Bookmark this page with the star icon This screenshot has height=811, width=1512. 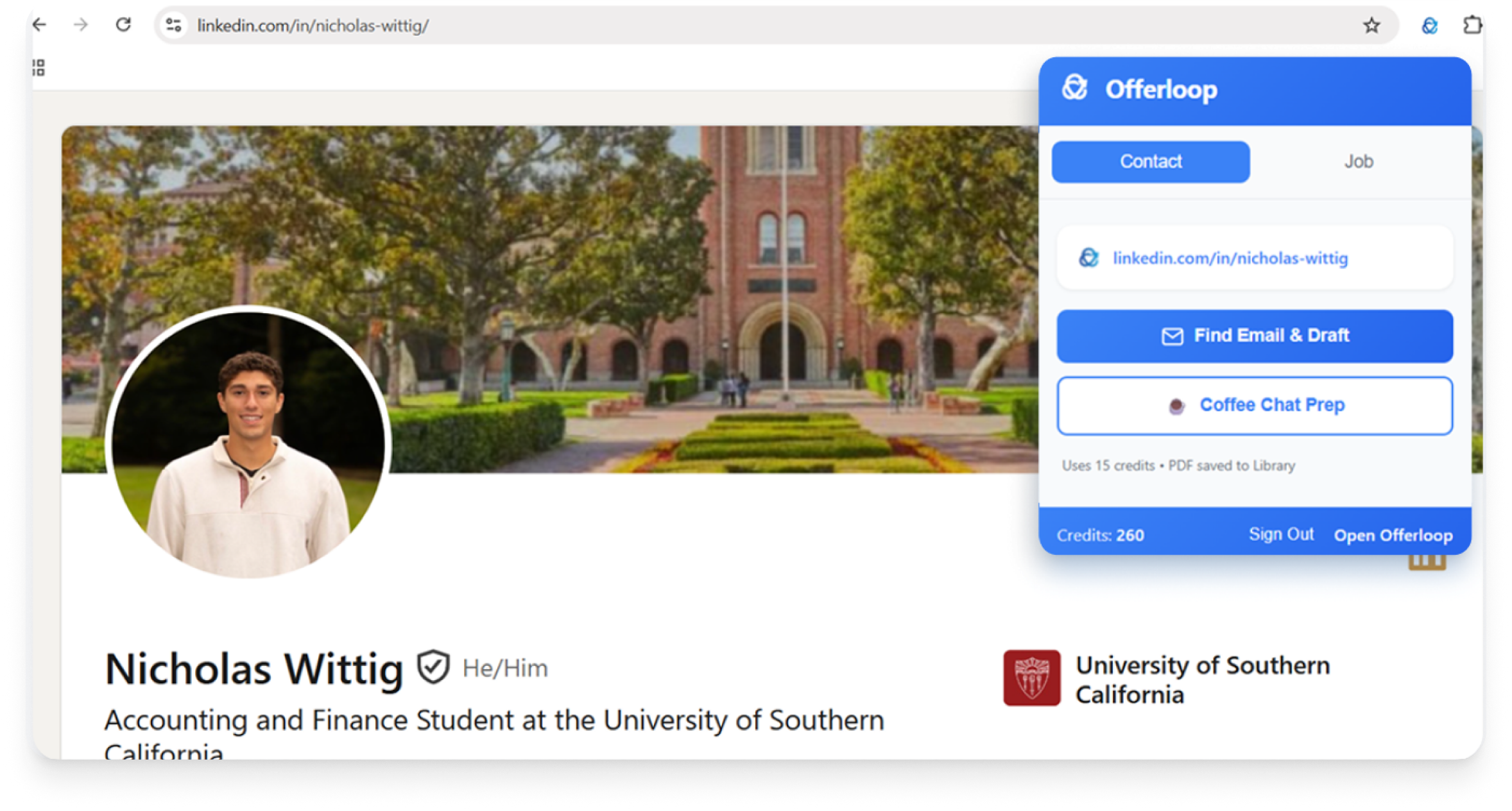click(x=1371, y=25)
